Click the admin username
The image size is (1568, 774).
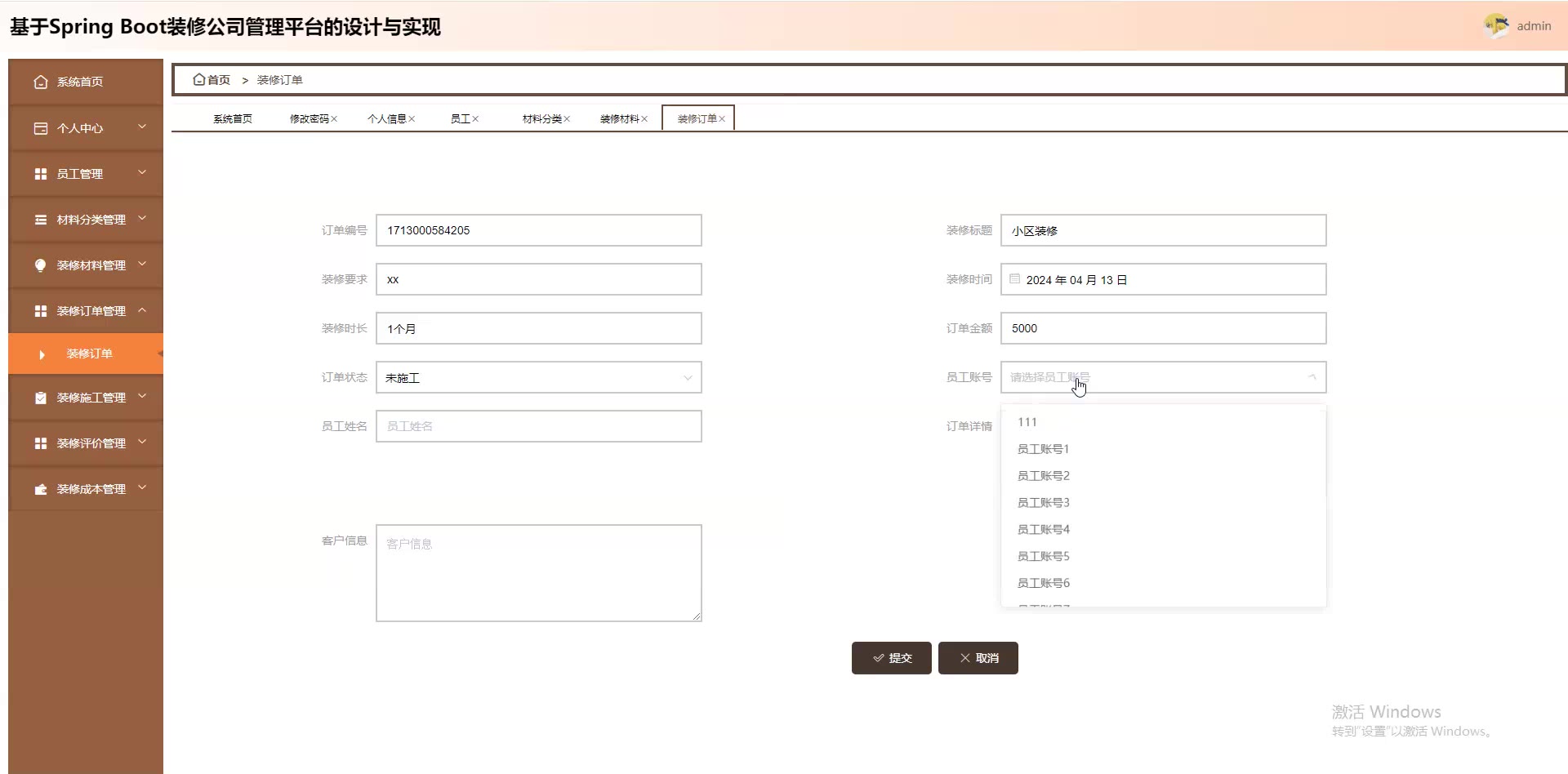pos(1534,26)
